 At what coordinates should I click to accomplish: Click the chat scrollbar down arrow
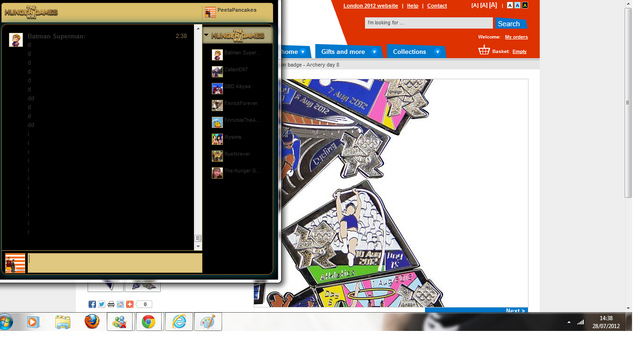(x=198, y=247)
